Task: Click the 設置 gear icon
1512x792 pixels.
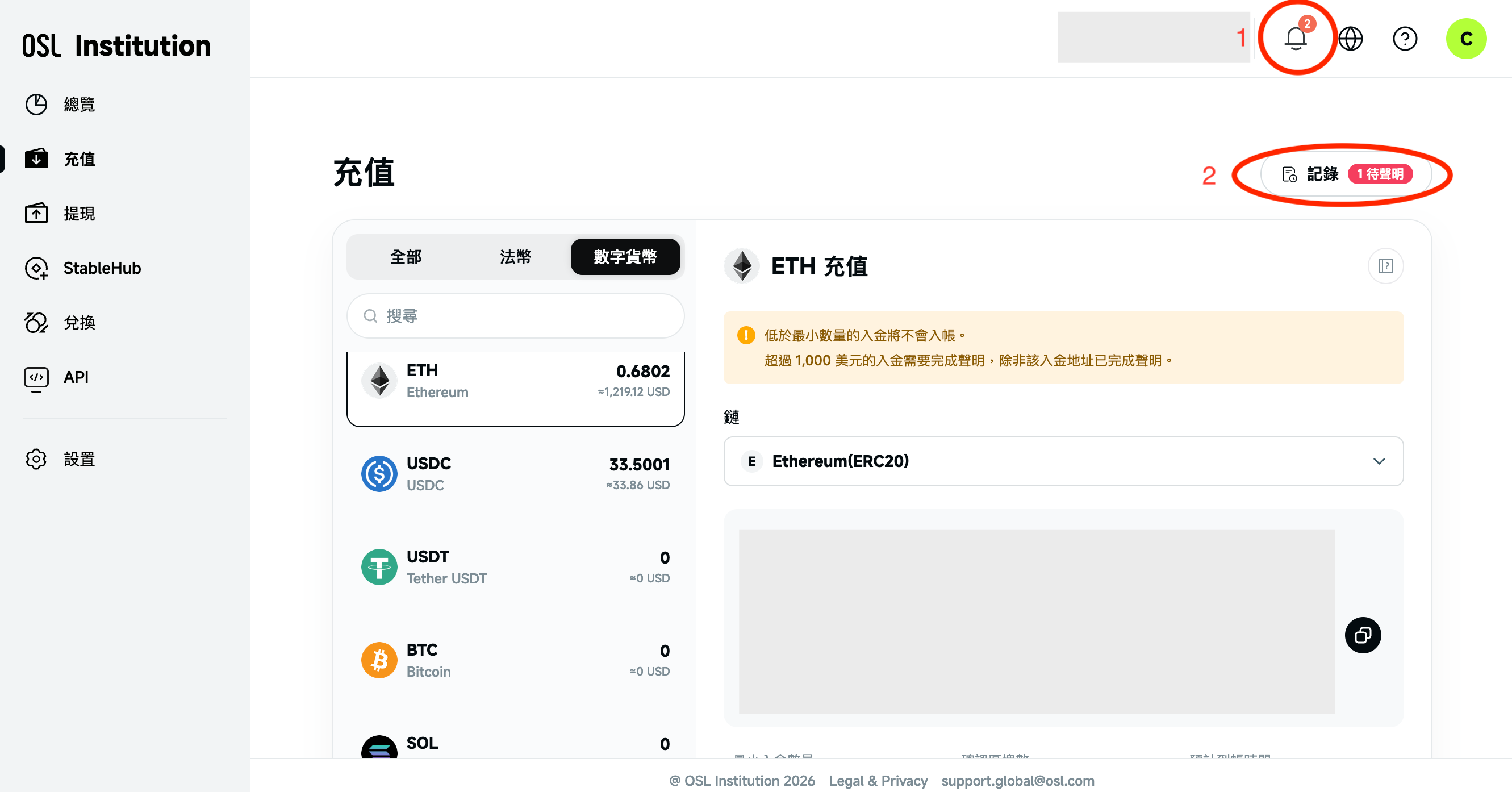Action: click(x=36, y=459)
